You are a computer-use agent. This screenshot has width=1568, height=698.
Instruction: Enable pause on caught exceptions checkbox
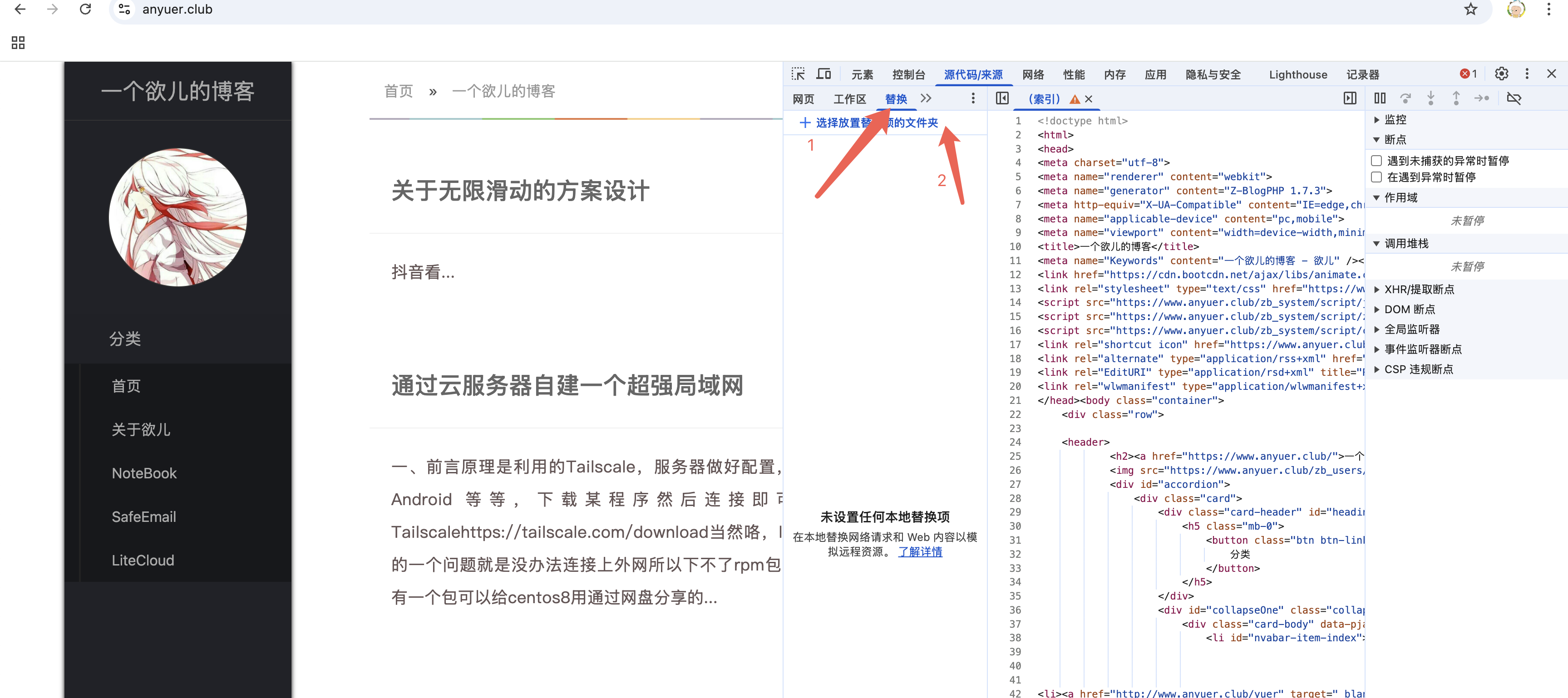(1376, 177)
